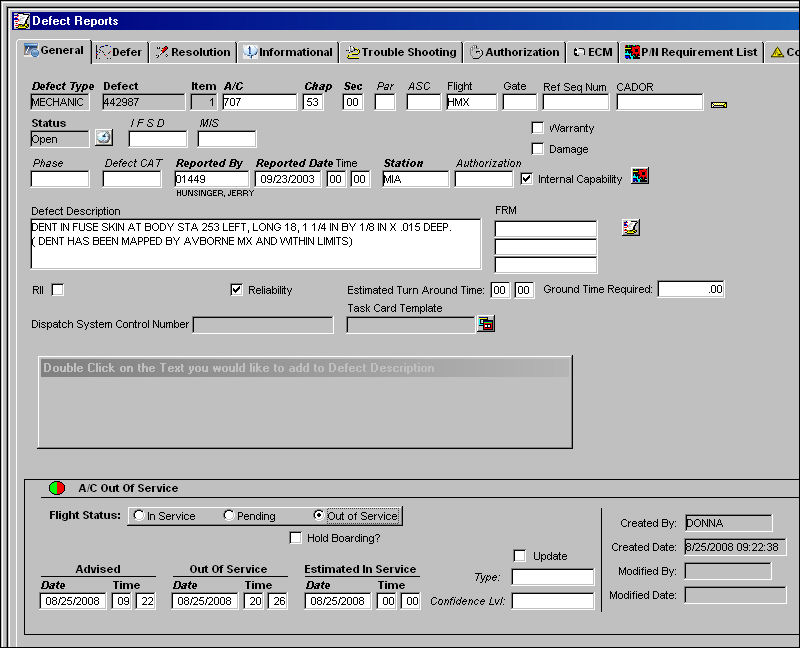Tick the Damage checkbox

tap(538, 148)
